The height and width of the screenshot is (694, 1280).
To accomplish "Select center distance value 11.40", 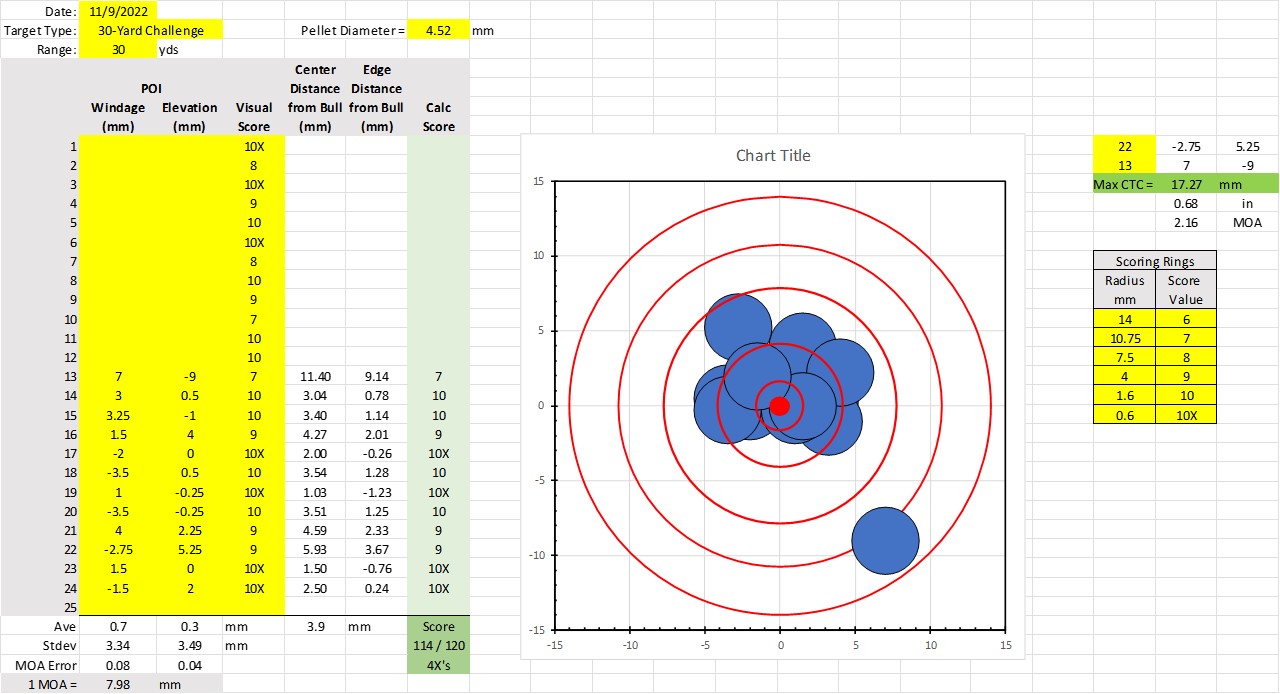I will [x=315, y=377].
